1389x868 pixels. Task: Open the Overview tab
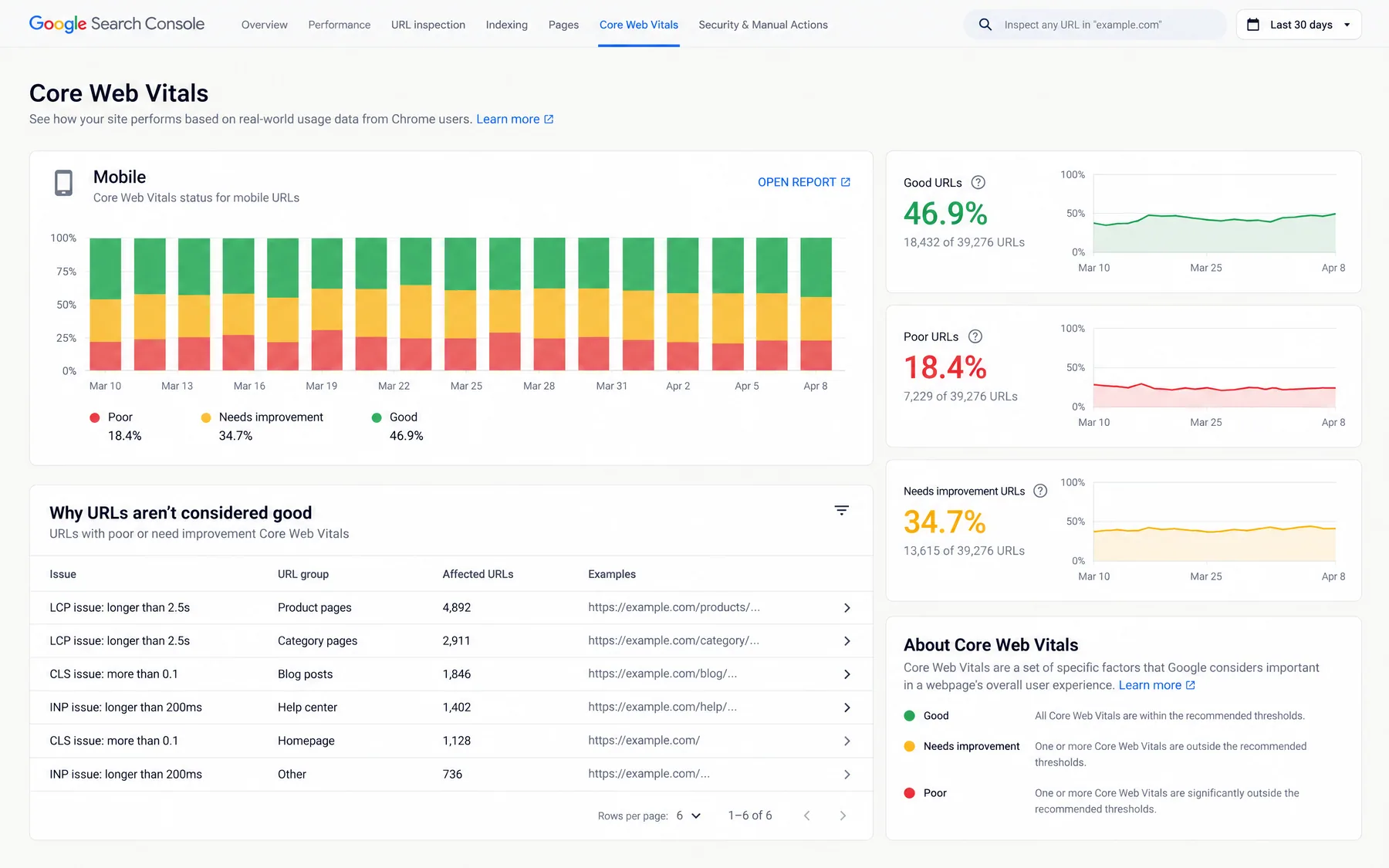[265, 25]
